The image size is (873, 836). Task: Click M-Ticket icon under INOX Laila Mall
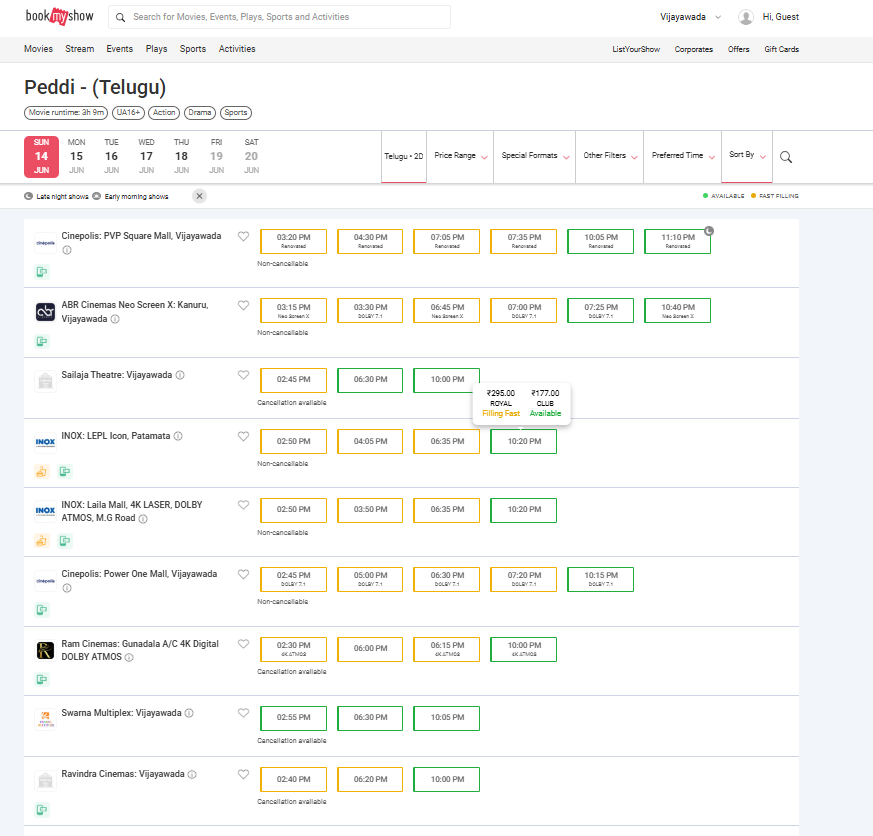click(65, 540)
